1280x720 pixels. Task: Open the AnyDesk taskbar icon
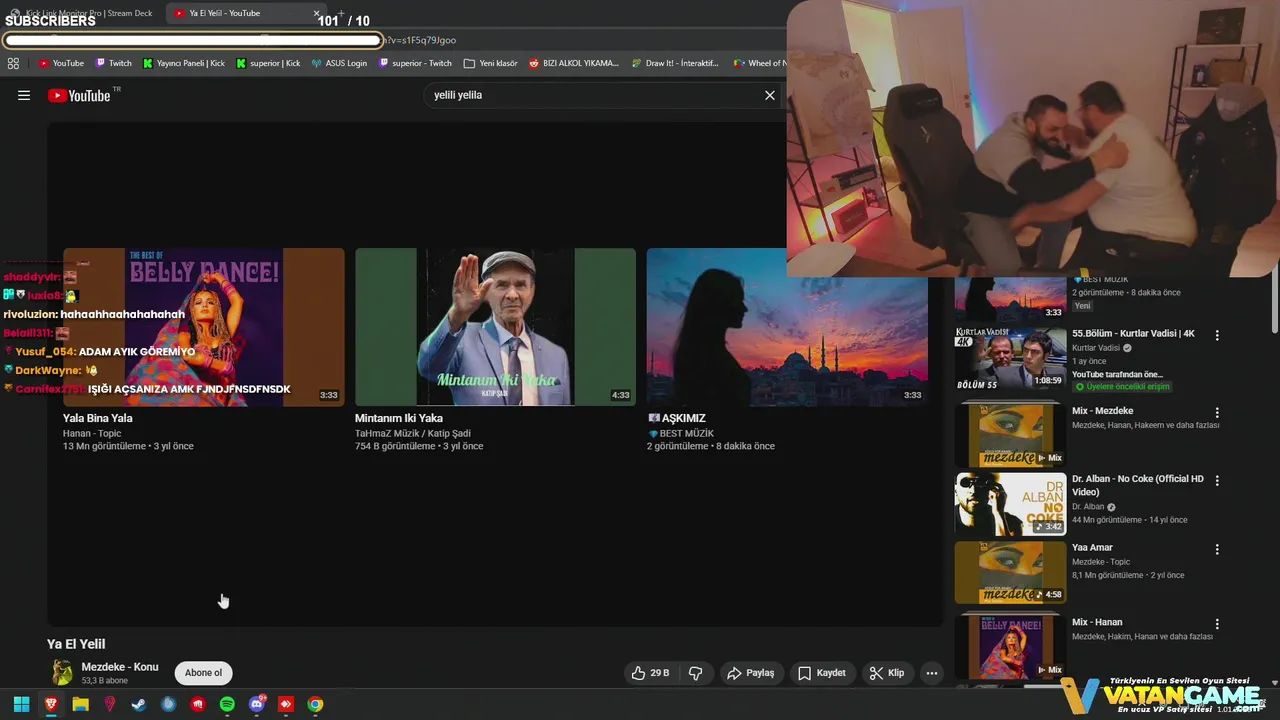[x=286, y=704]
